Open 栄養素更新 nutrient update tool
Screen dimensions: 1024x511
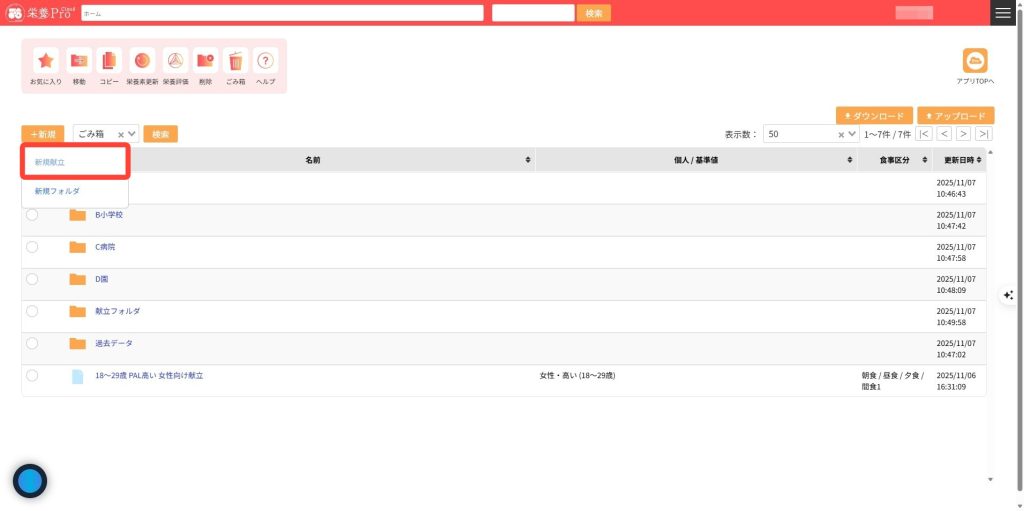click(x=142, y=61)
